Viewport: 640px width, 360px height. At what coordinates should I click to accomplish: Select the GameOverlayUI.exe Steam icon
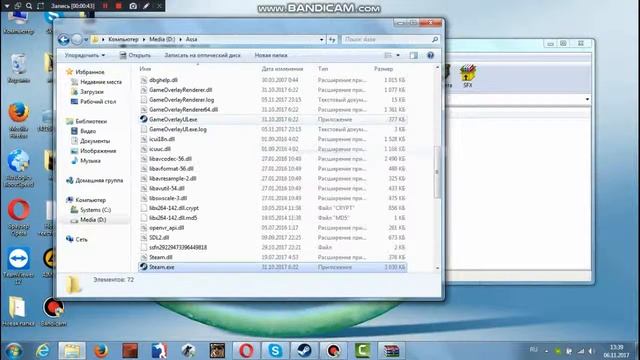pyautogui.click(x=144, y=119)
